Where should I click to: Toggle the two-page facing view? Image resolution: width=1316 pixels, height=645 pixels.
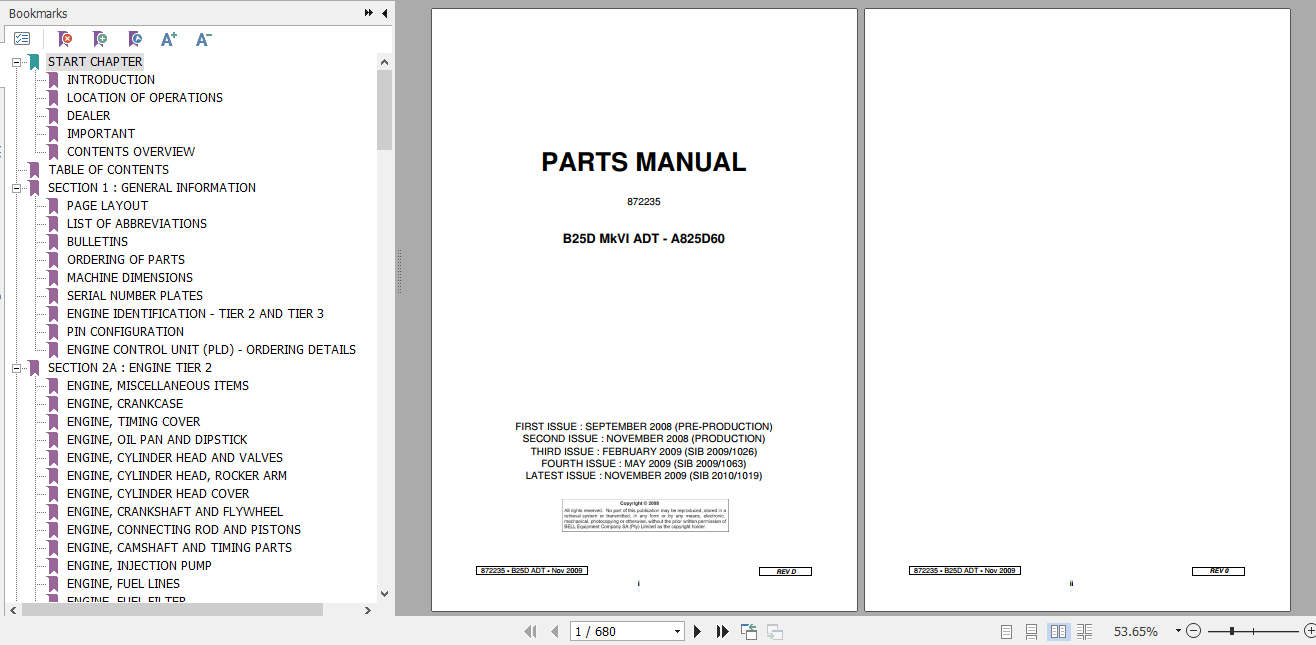(x=1058, y=631)
